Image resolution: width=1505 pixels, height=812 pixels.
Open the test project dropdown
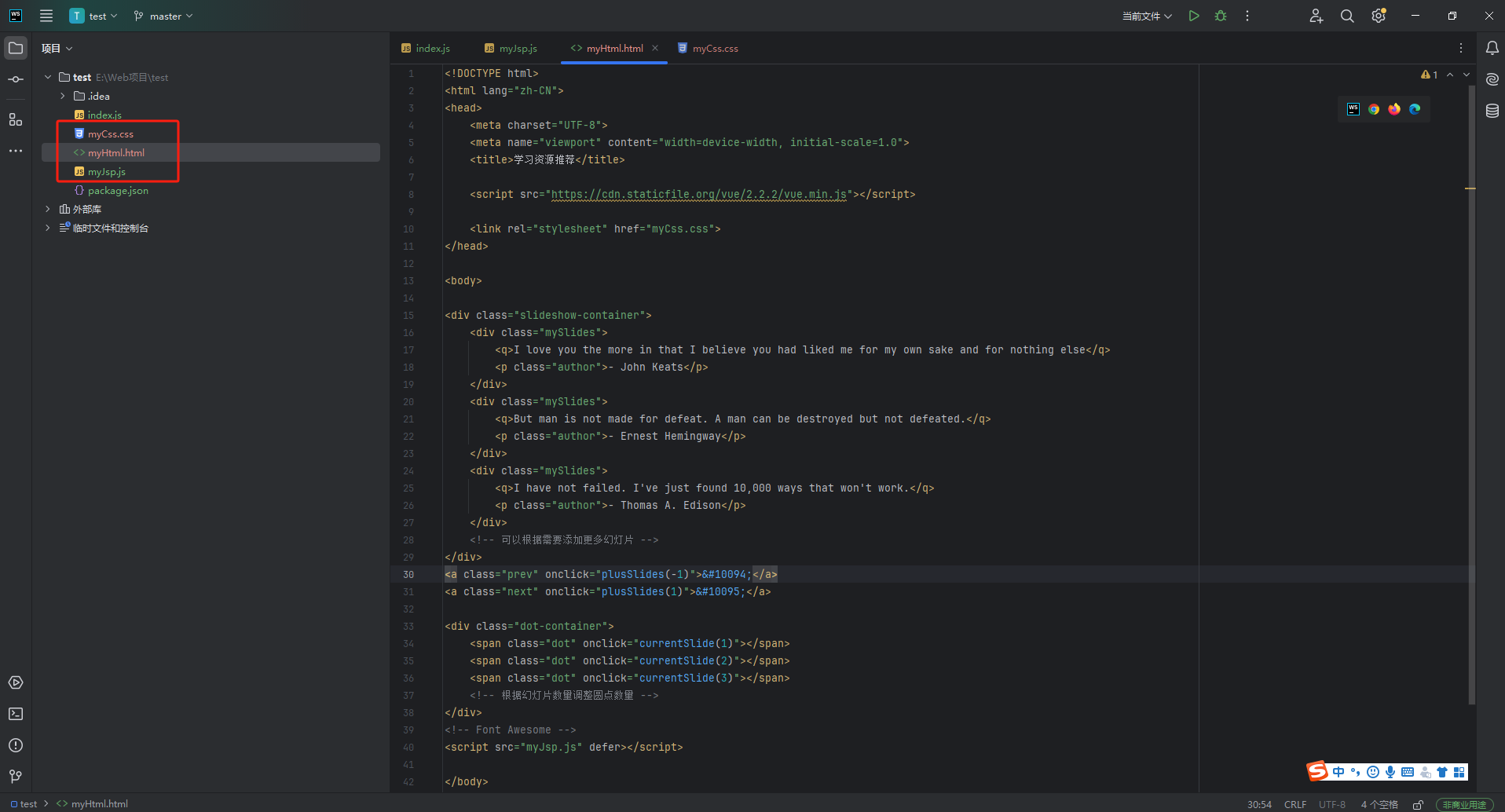click(93, 16)
